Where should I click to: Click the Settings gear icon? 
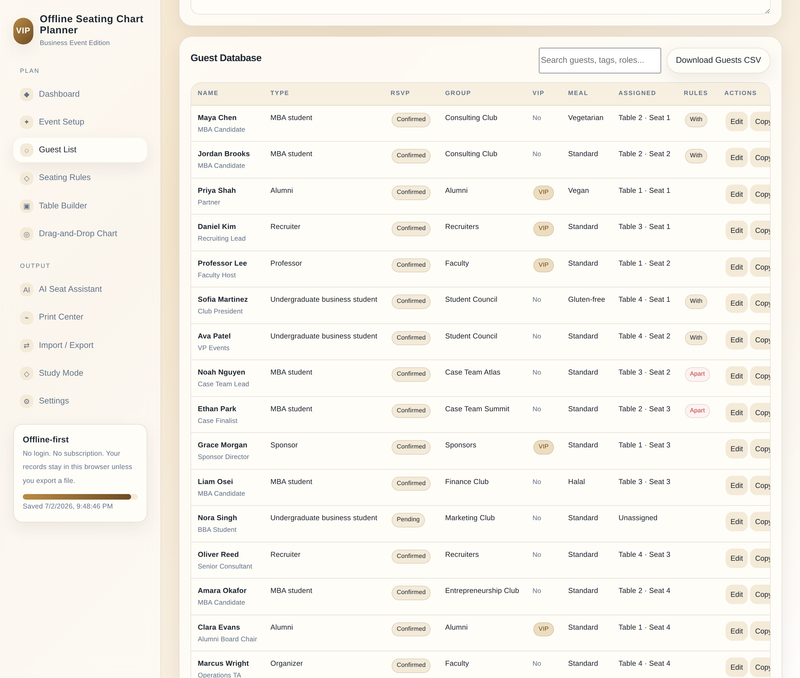pos(27,401)
